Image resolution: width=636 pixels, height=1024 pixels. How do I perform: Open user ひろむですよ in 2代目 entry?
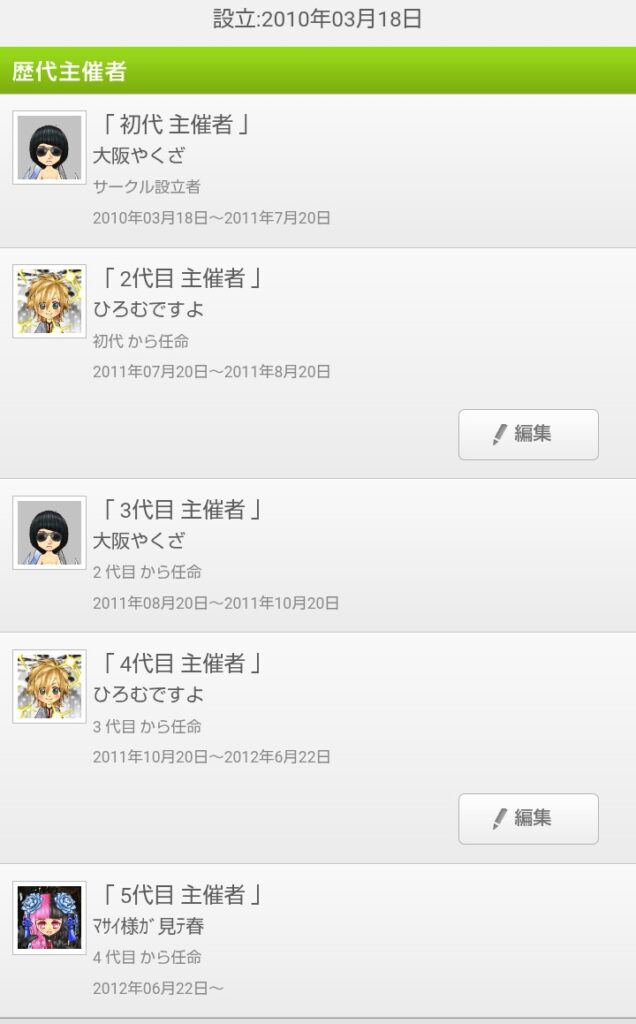pos(148,309)
